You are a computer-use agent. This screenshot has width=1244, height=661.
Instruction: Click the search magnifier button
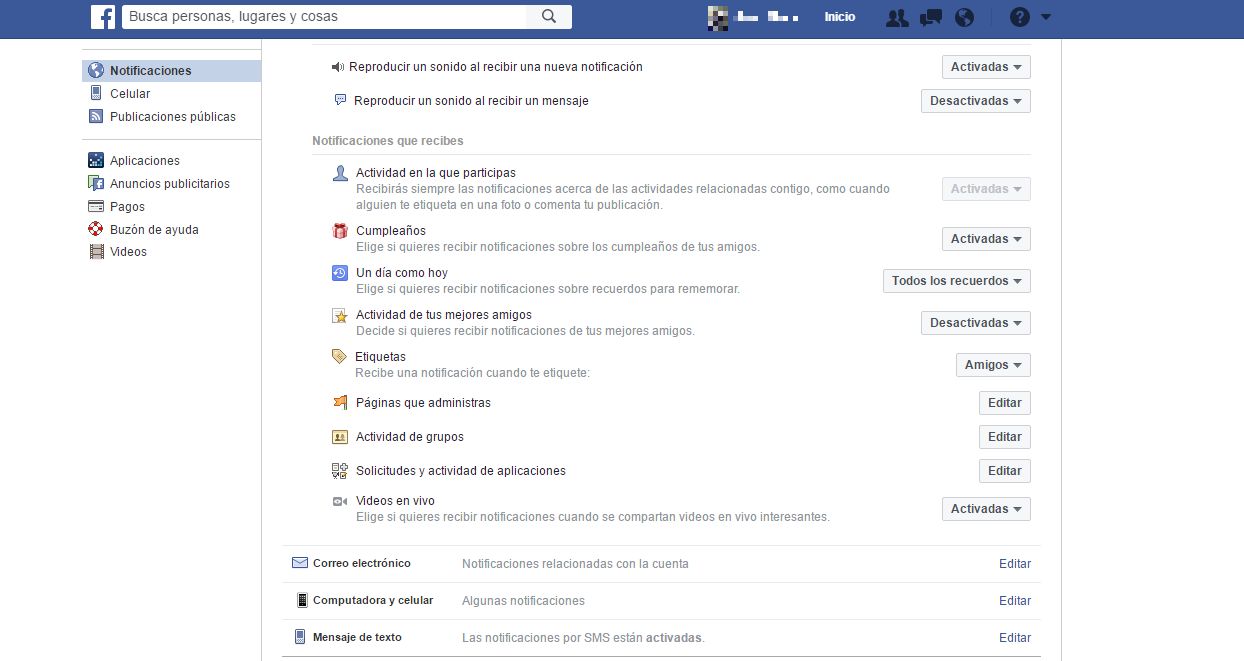[x=549, y=17]
